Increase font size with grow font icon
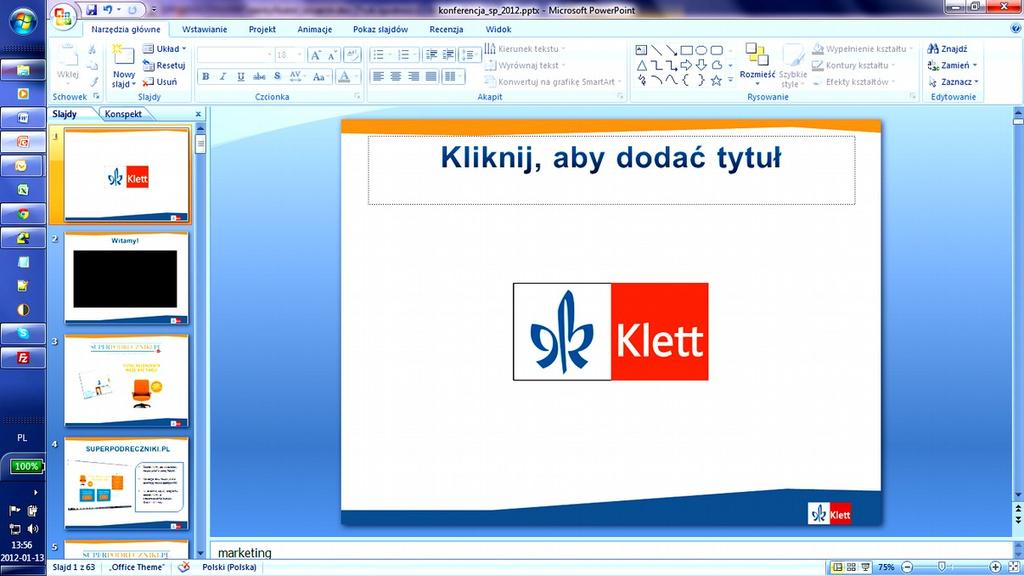 (x=316, y=55)
